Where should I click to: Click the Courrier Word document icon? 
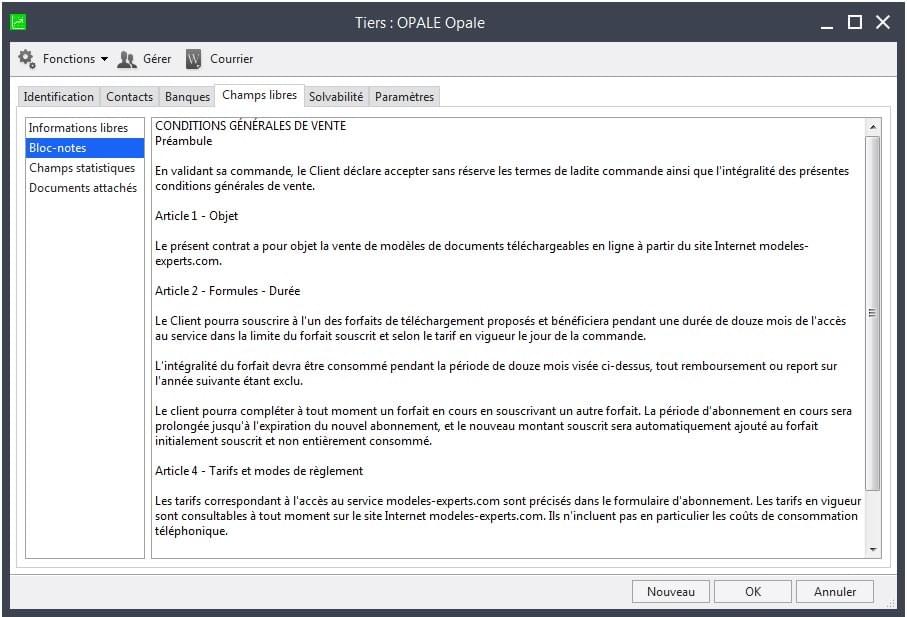pyautogui.click(x=193, y=59)
